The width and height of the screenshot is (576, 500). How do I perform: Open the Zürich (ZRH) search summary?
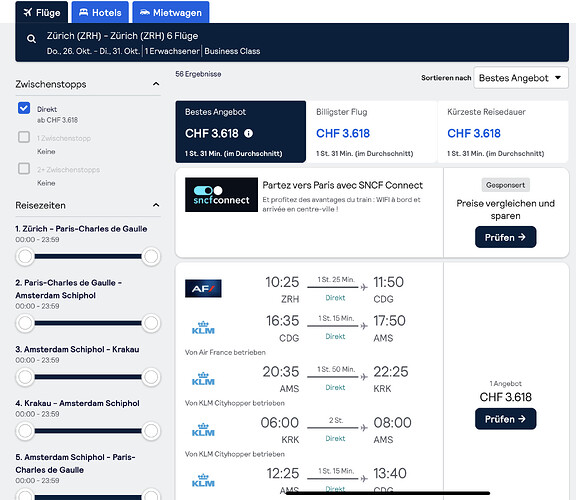pos(292,43)
